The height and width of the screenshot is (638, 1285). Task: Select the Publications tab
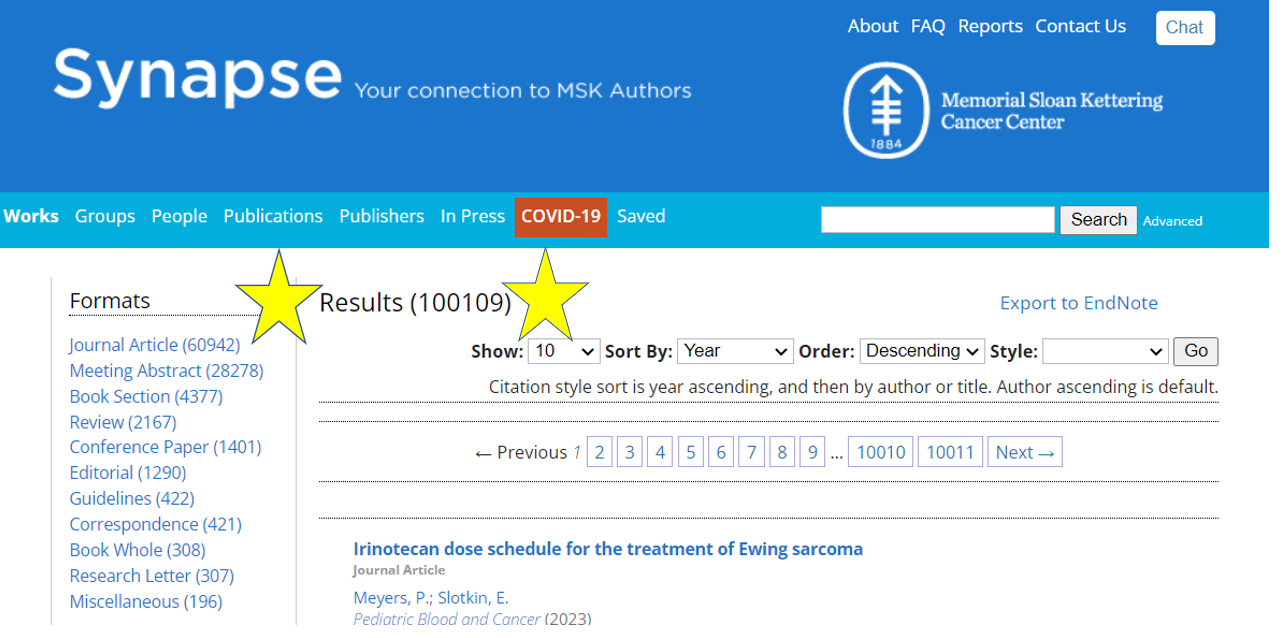pyautogui.click(x=273, y=216)
